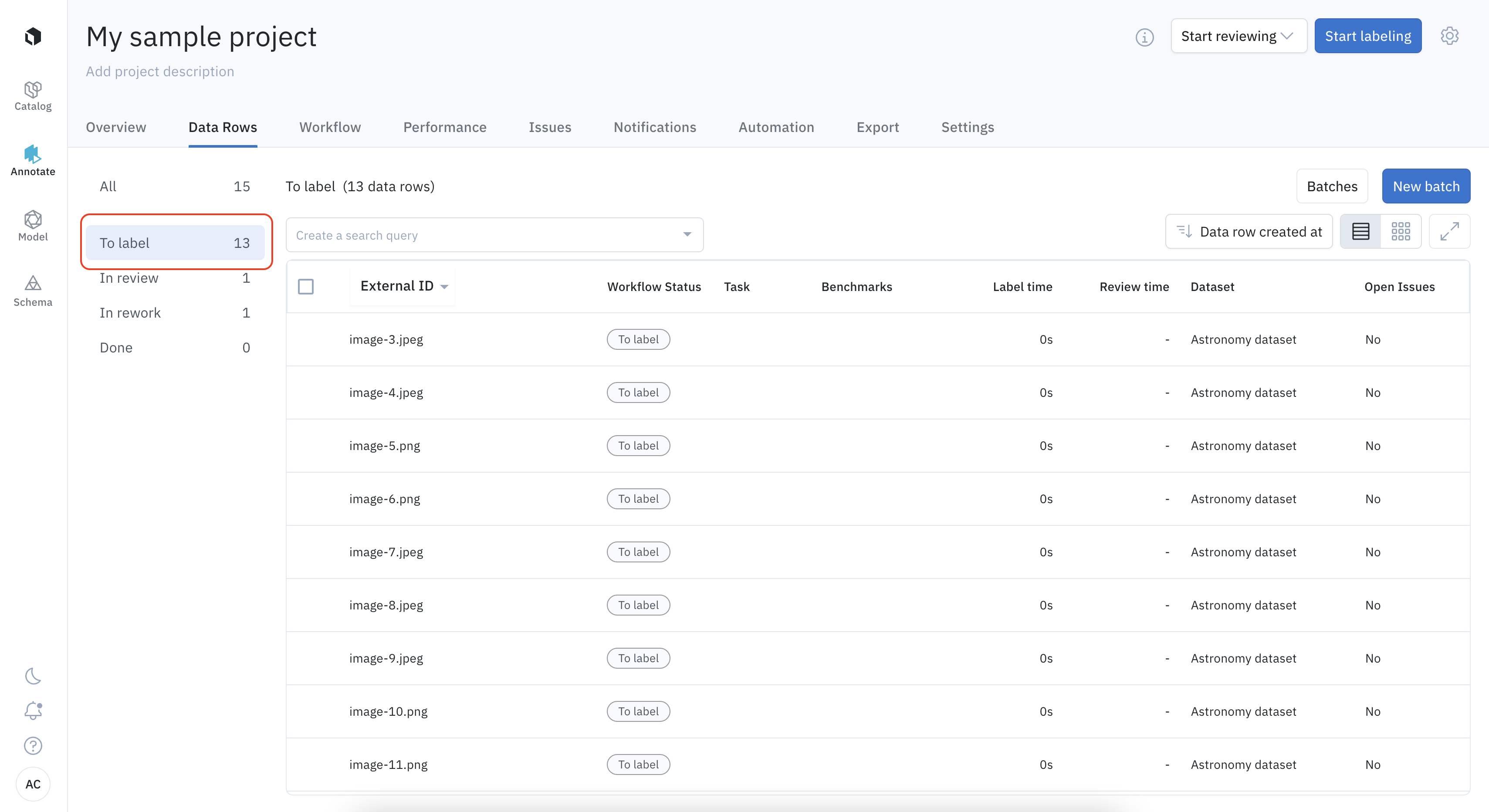Click the list view icon
Image resolution: width=1489 pixels, height=812 pixels.
[1361, 231]
